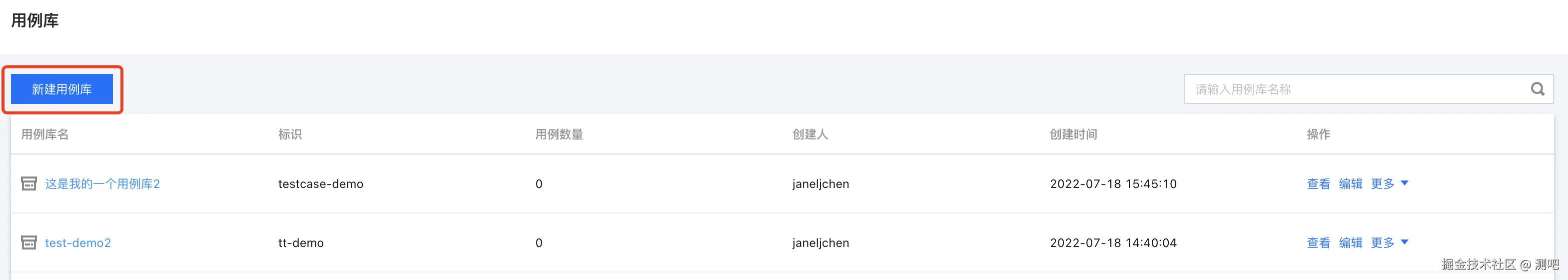This screenshot has width=1568, height=280.
Task: Expand 更多 dropdown in the tt-demo row
Action: tap(1389, 243)
